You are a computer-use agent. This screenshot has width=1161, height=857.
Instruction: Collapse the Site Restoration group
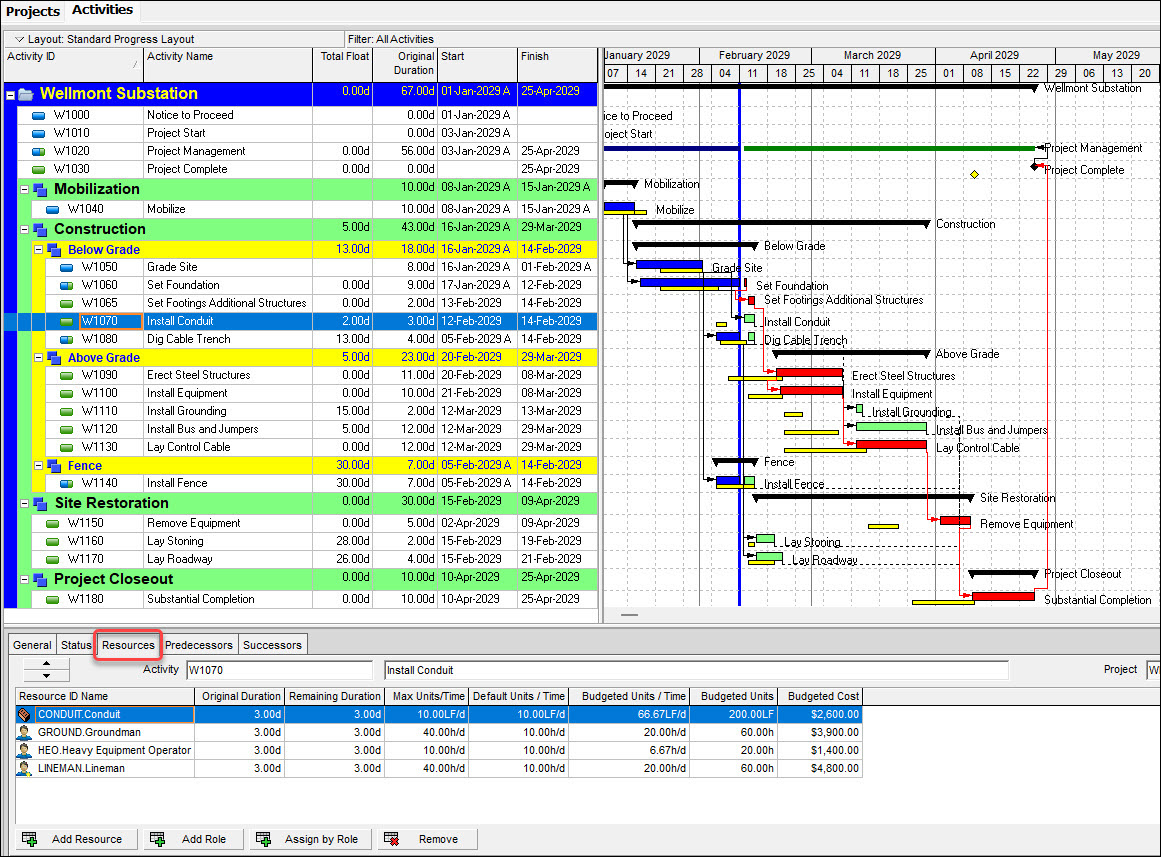[x=24, y=504]
